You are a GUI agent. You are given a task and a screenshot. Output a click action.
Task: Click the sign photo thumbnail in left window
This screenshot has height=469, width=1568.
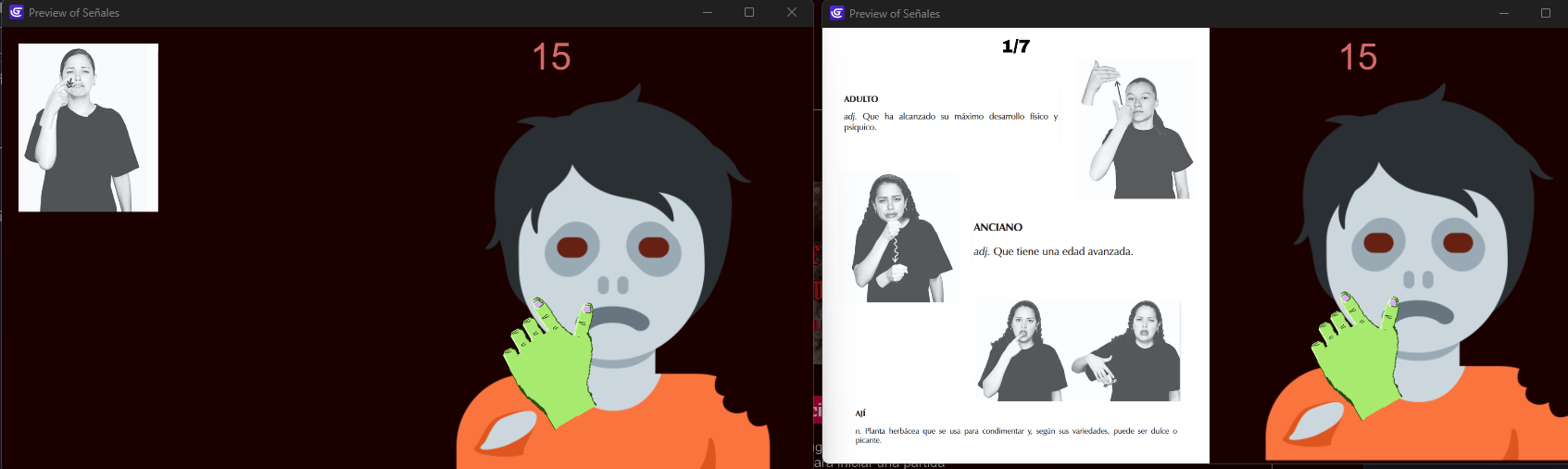point(88,128)
